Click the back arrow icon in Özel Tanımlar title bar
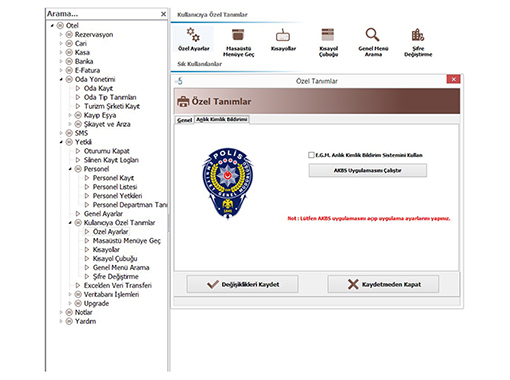The height and width of the screenshot is (380, 510). [x=179, y=81]
